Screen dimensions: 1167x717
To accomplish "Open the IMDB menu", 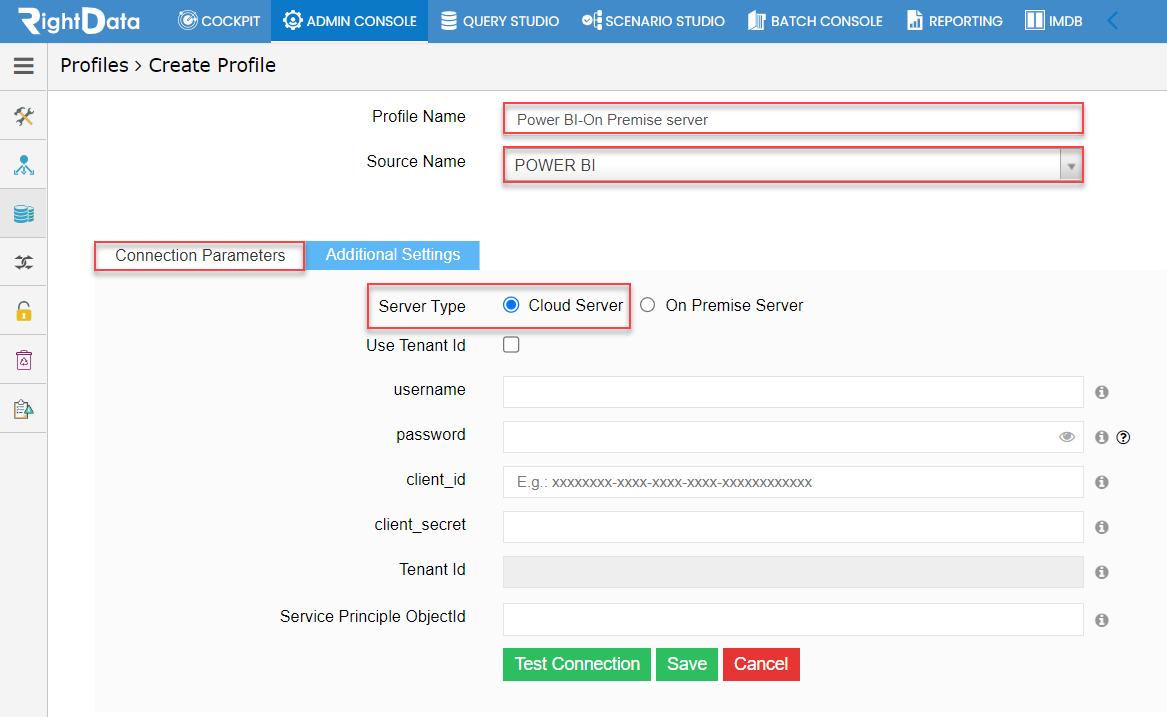I will click(1054, 21).
